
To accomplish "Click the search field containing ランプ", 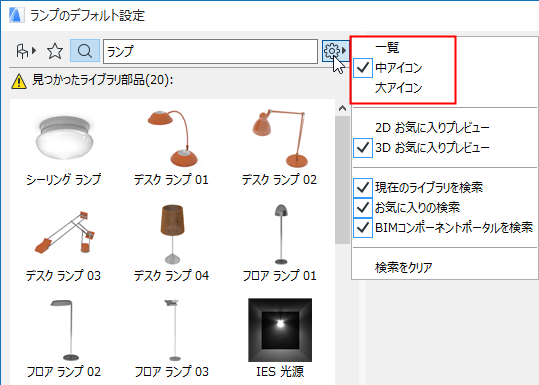I will coord(210,52).
